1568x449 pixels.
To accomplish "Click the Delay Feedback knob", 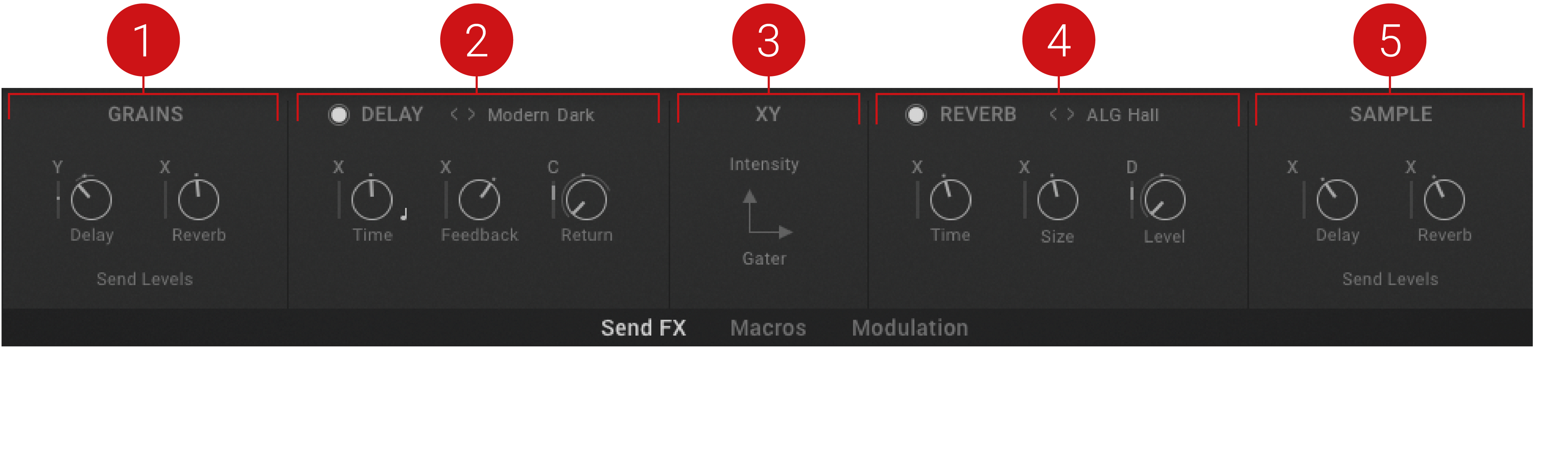I will [x=479, y=199].
